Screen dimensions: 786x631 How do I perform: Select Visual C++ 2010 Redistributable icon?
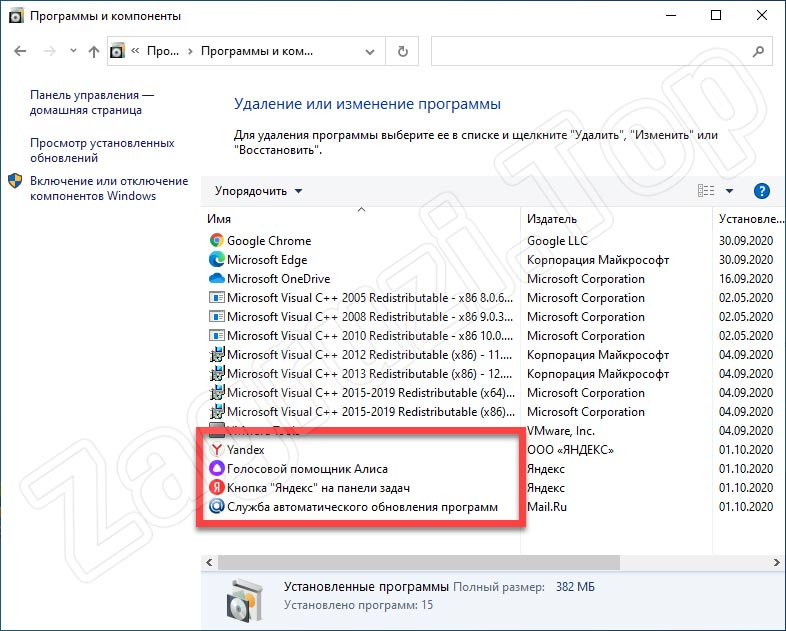(217, 336)
